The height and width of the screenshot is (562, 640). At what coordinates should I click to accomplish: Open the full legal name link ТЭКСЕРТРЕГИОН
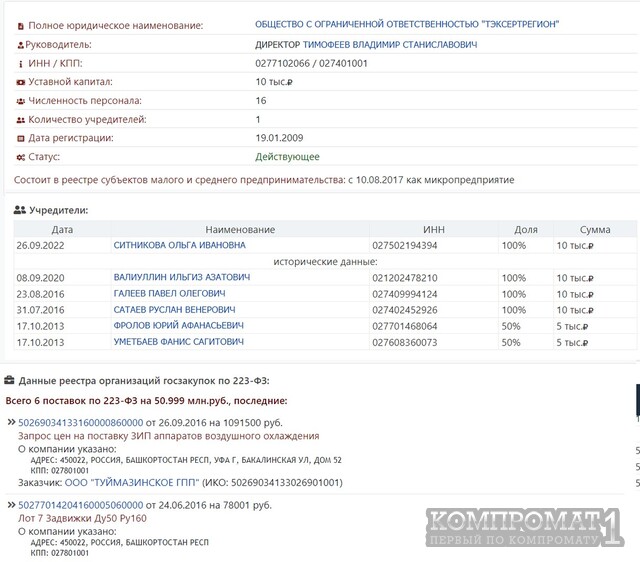tap(407, 24)
